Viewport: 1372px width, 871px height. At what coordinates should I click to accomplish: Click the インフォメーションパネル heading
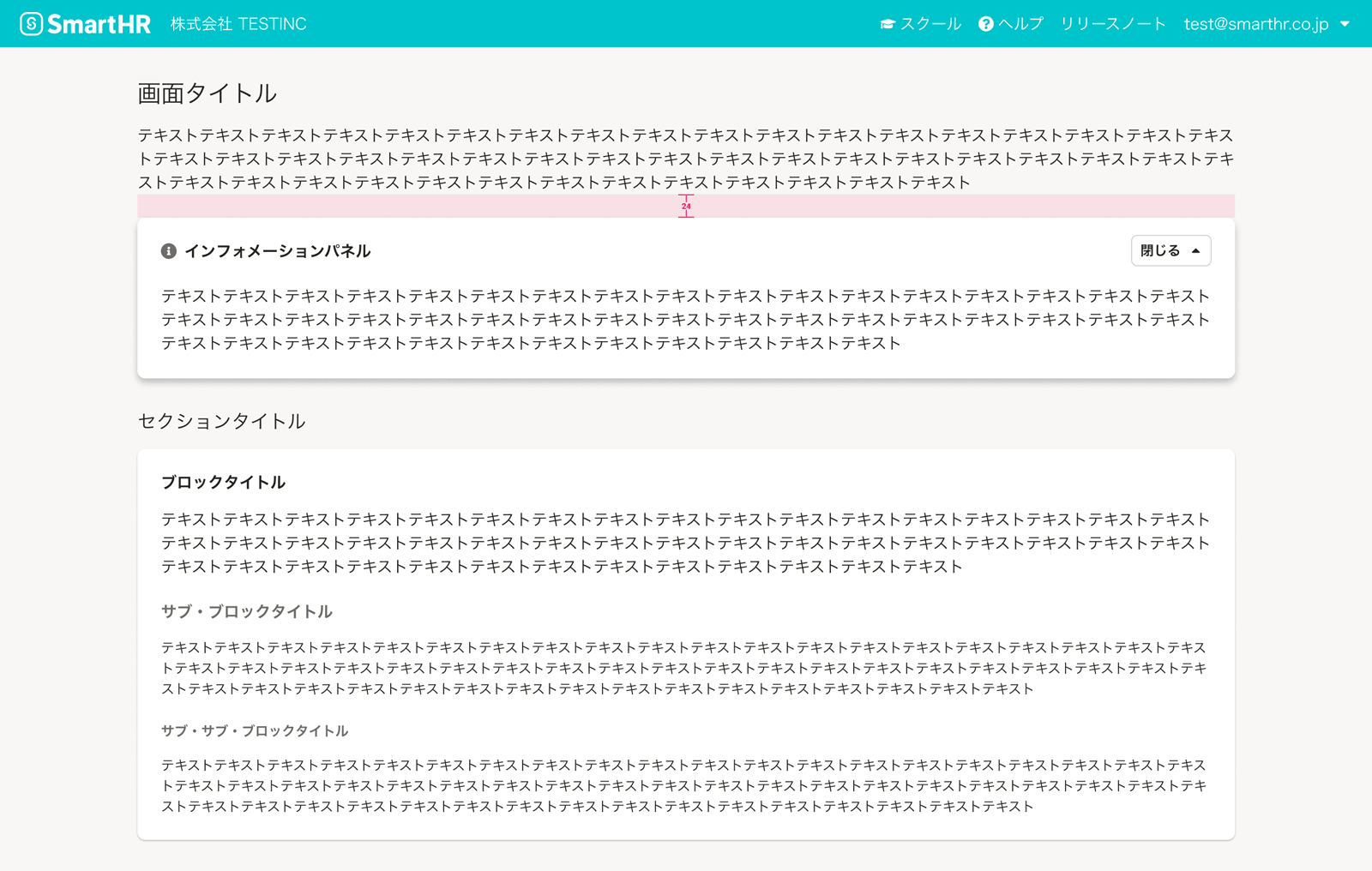pyautogui.click(x=278, y=251)
